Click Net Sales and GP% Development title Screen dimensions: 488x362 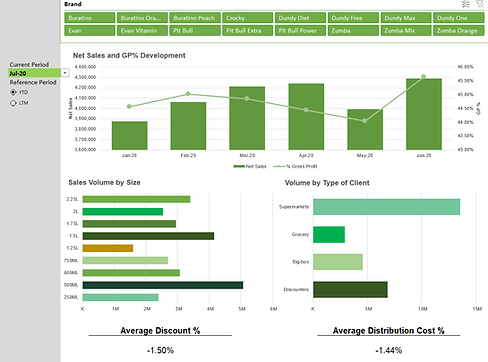click(x=129, y=56)
